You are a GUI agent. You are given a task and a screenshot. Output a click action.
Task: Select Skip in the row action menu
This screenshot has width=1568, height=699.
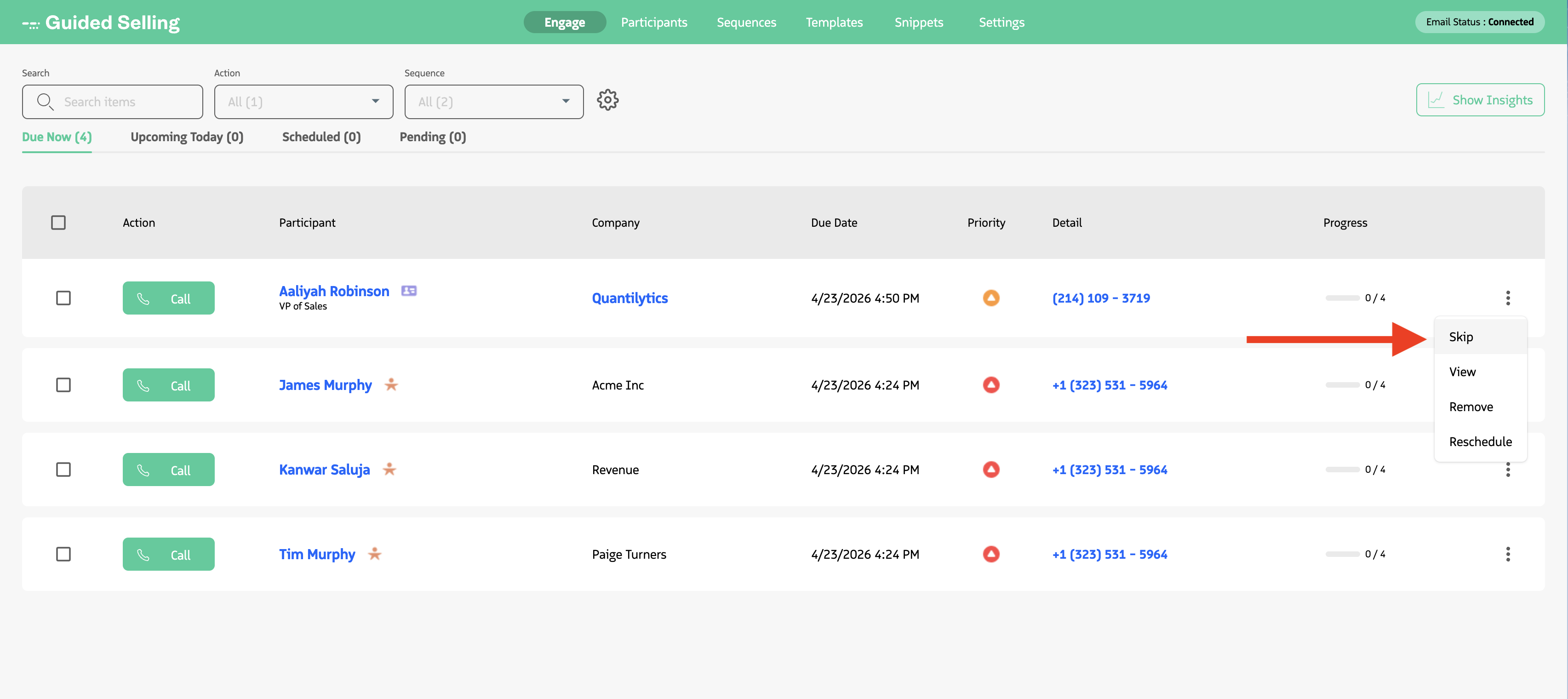(1460, 338)
